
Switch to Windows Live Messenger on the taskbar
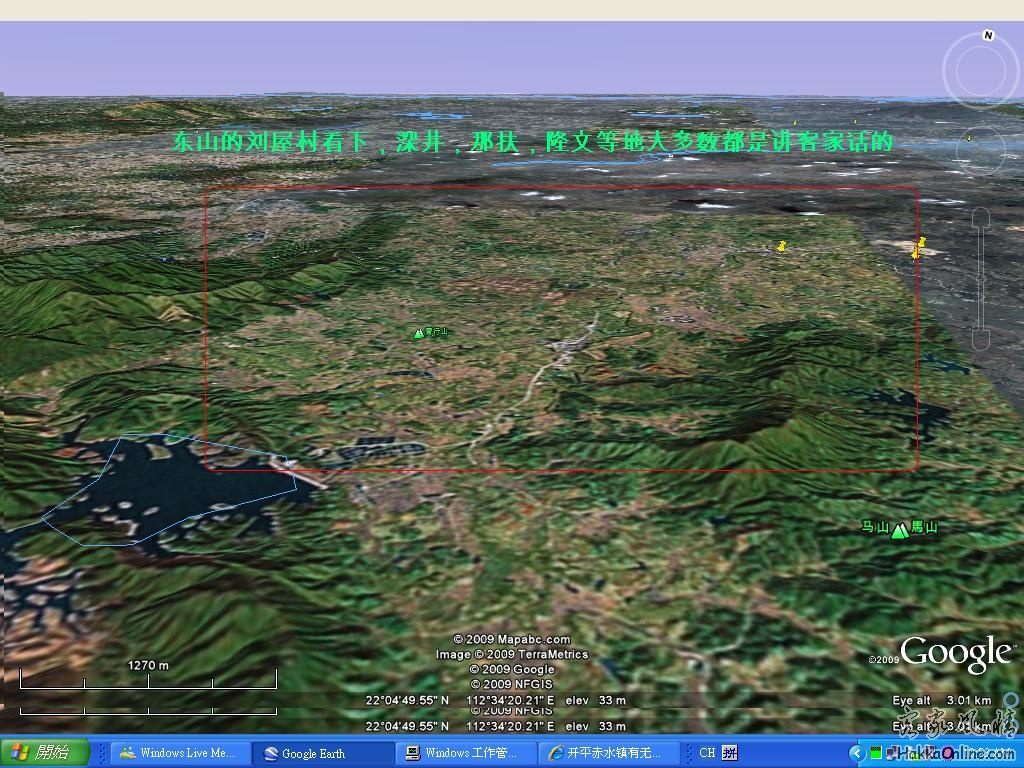coord(180,754)
